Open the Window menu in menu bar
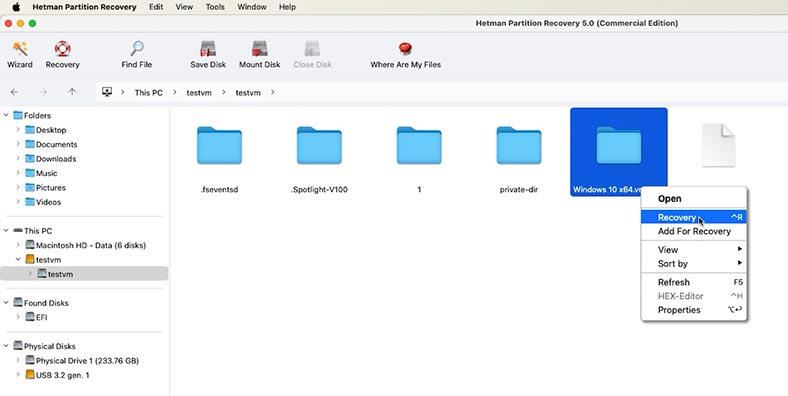This screenshot has width=788, height=396. tap(252, 7)
